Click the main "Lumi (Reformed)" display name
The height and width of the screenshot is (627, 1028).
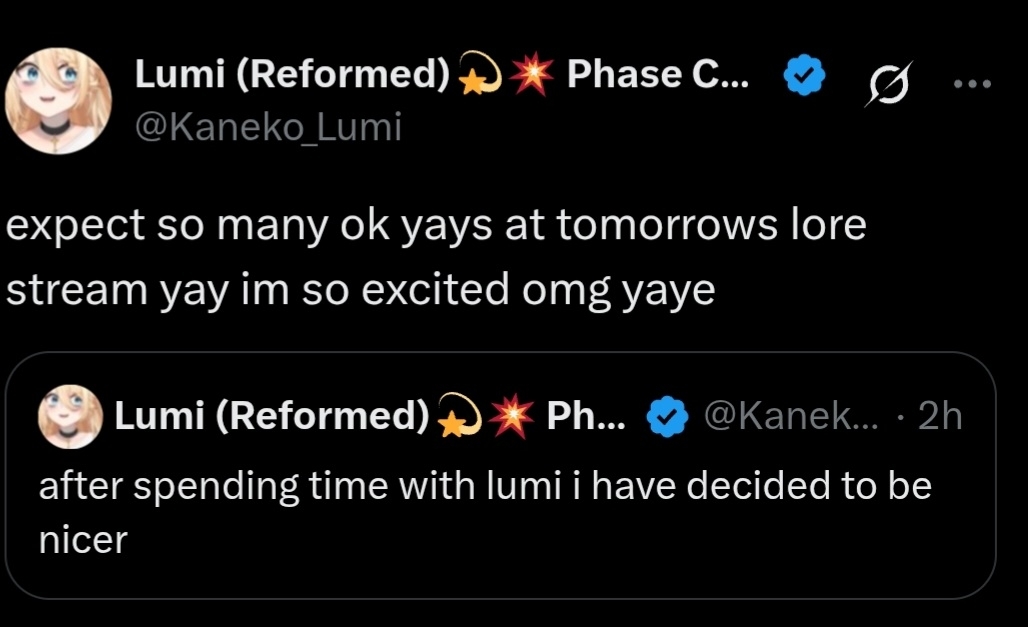pyautogui.click(x=292, y=75)
